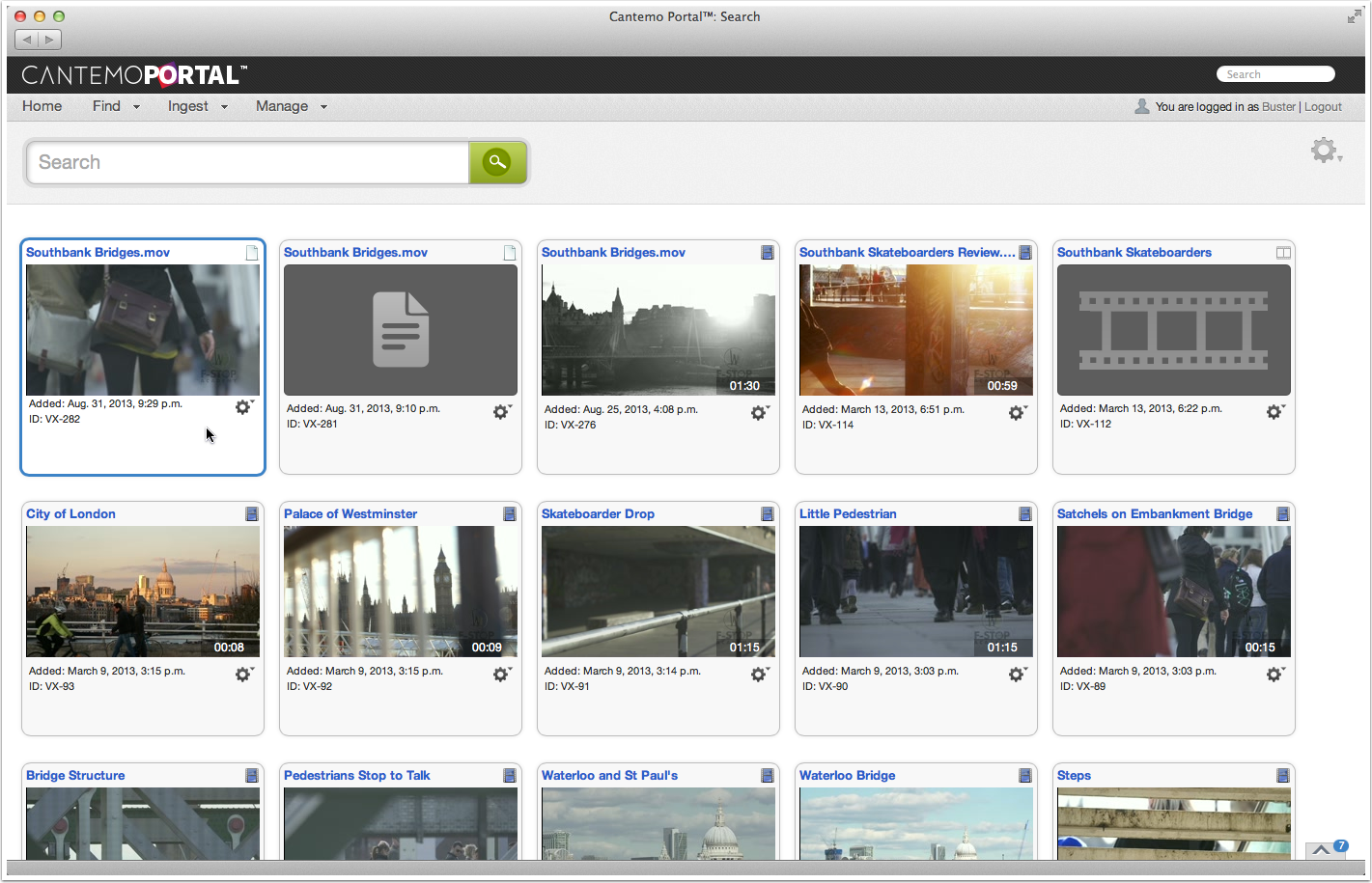Viewport: 1372px width, 883px height.
Task: Click the browser forward arrow button
Action: coord(50,40)
